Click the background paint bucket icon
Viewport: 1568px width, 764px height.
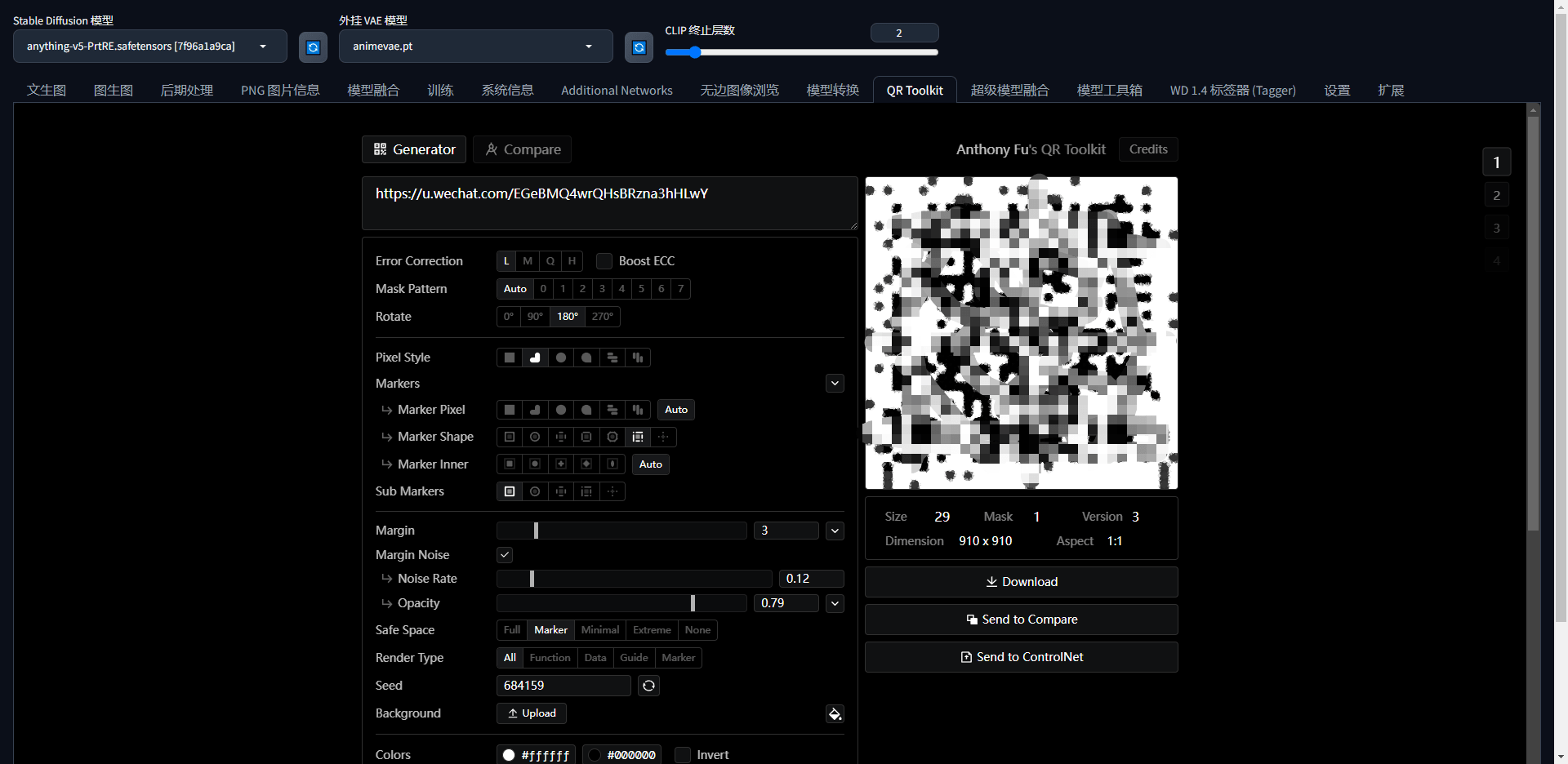click(835, 714)
